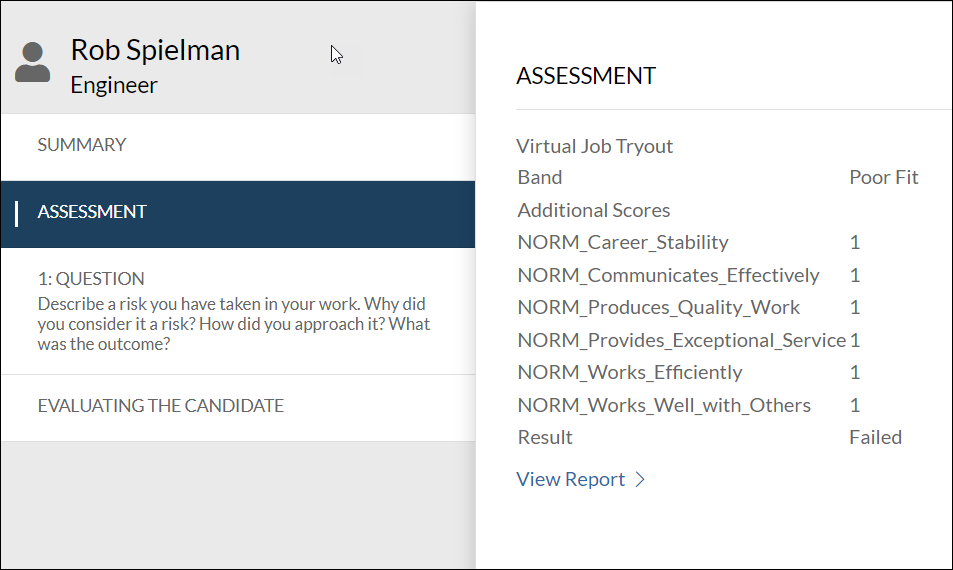953x570 pixels.
Task: Click the Failed result value
Action: tap(875, 438)
